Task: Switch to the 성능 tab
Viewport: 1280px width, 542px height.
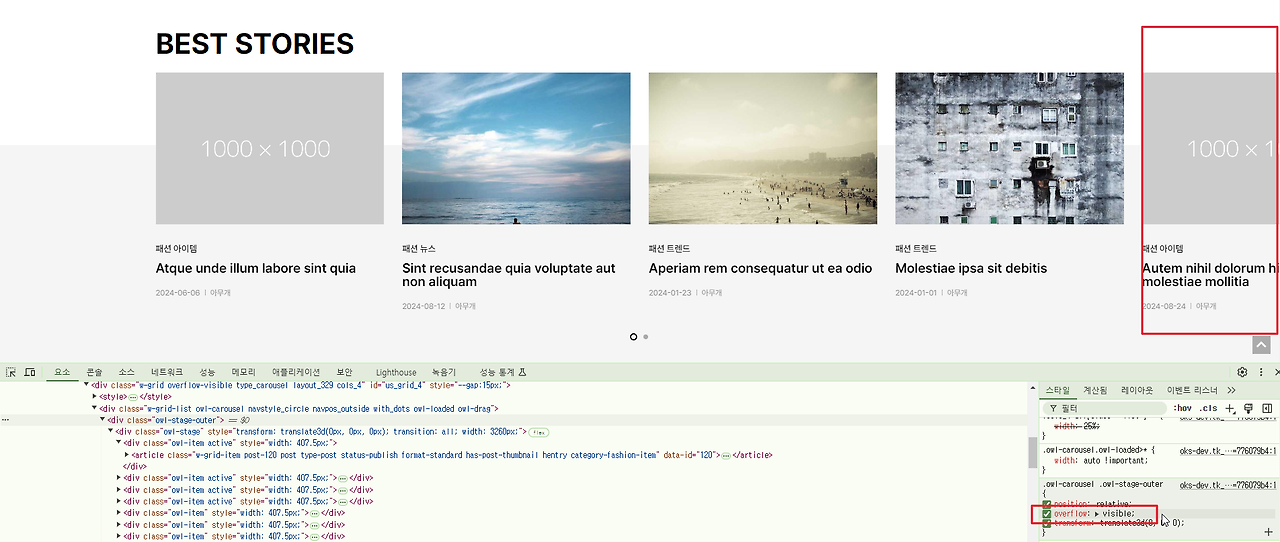Action: pos(207,372)
